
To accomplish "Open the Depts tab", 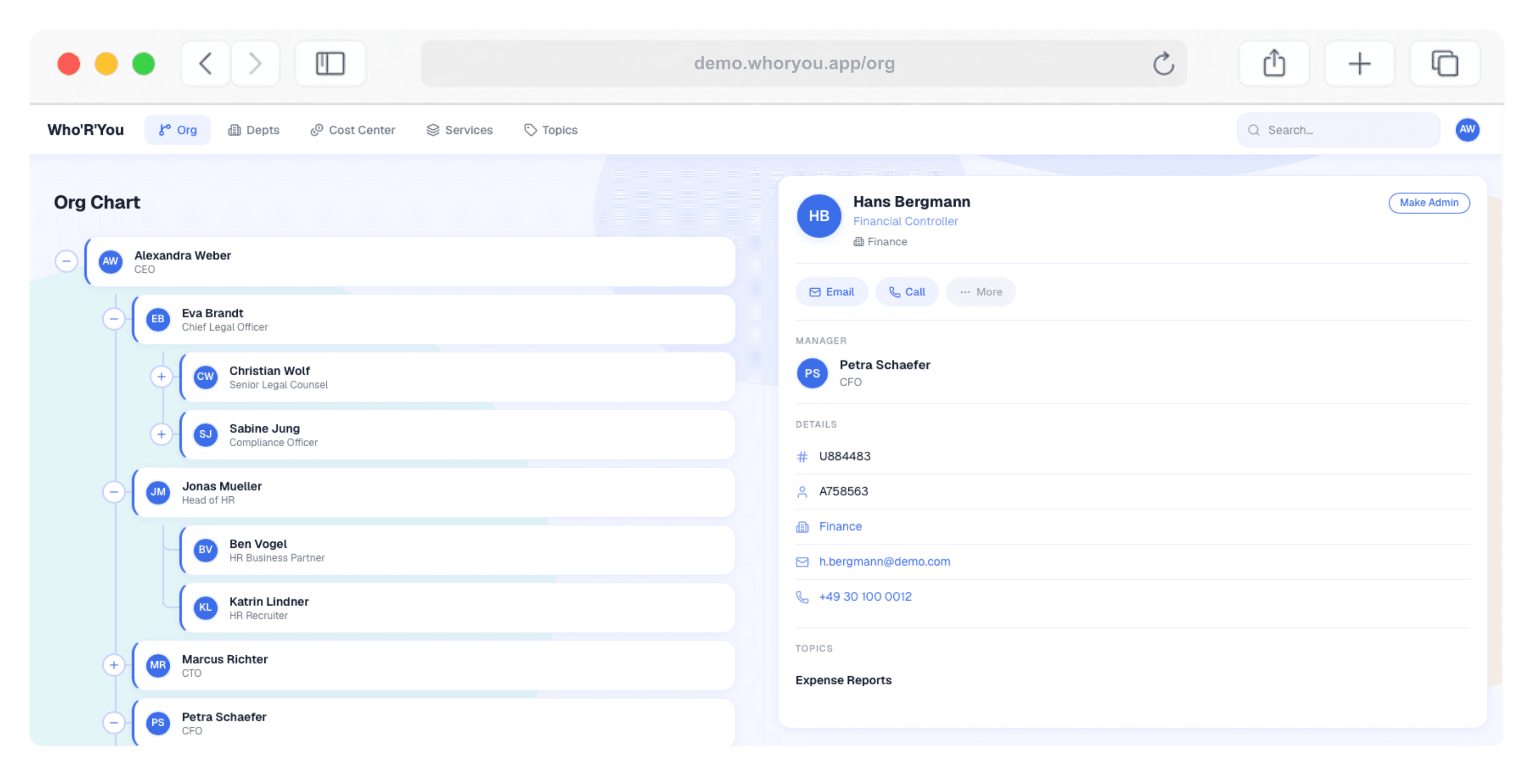I will coord(254,130).
